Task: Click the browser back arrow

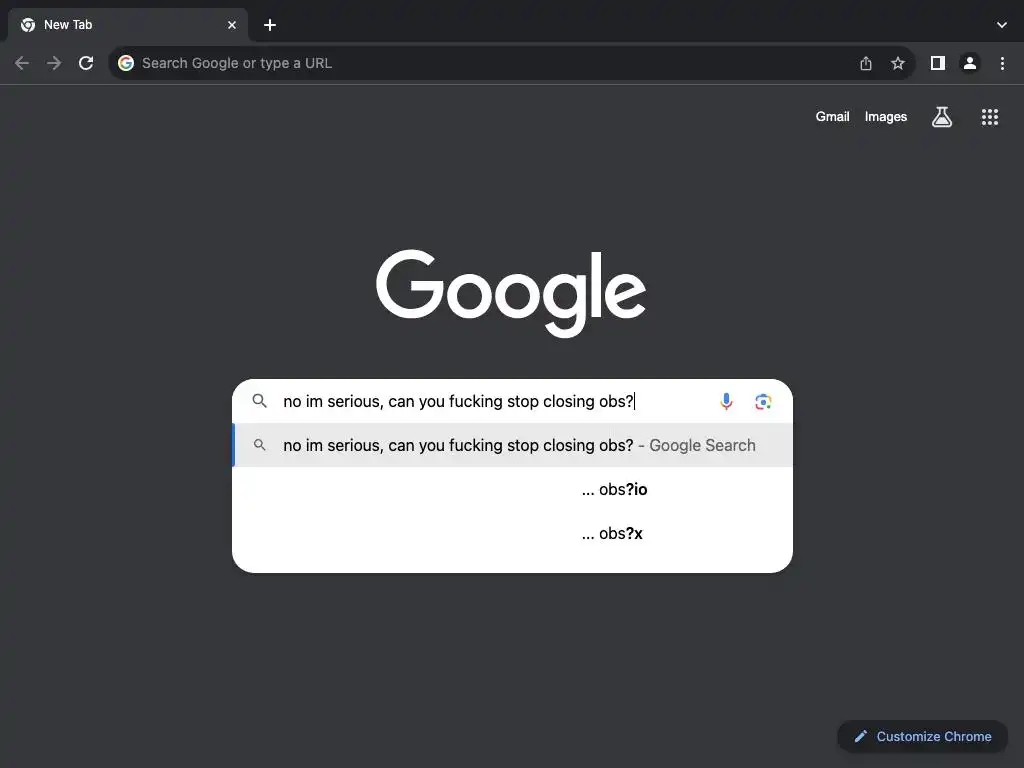Action: [x=22, y=63]
